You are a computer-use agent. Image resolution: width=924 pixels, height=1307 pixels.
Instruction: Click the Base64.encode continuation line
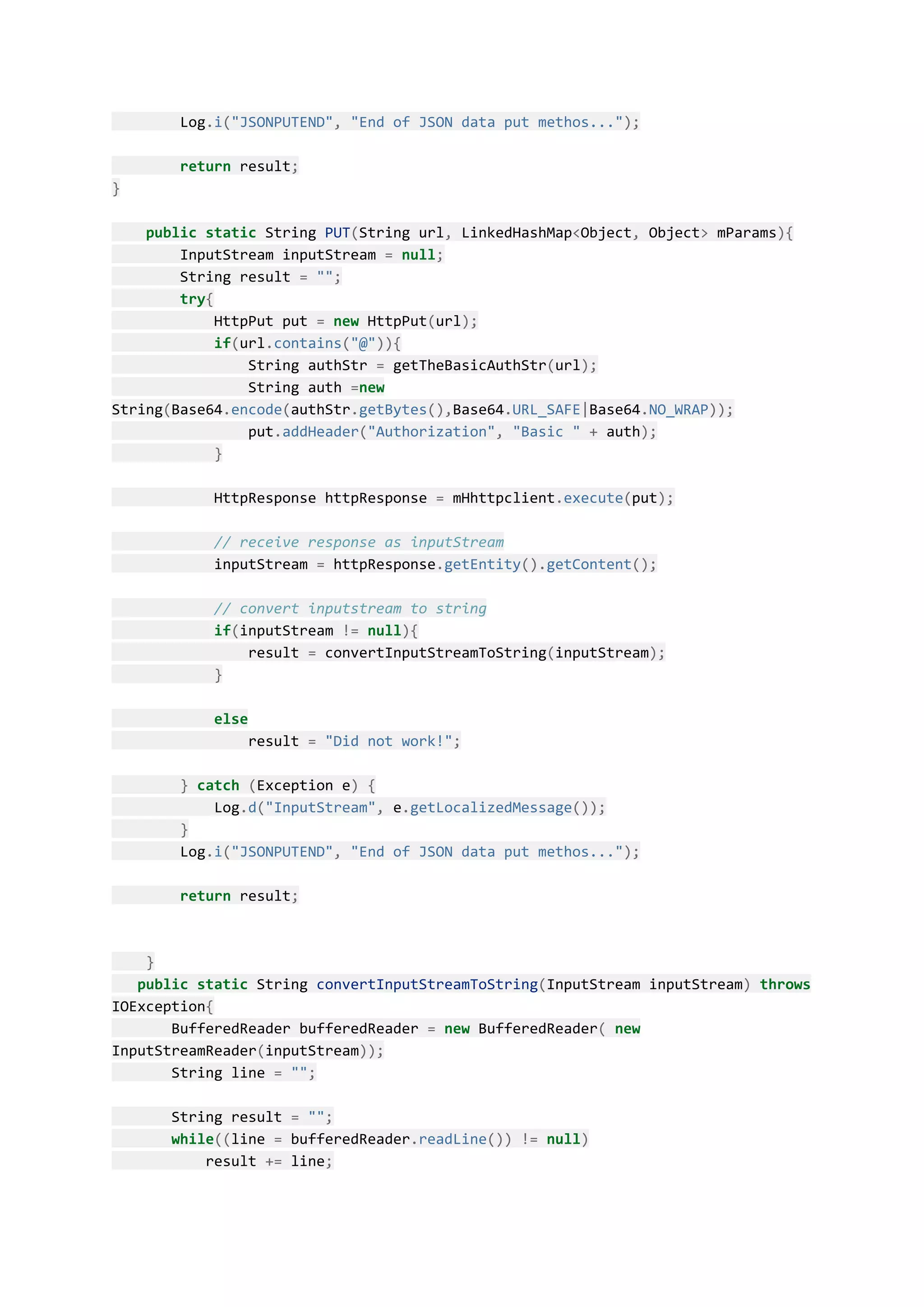[422, 410]
